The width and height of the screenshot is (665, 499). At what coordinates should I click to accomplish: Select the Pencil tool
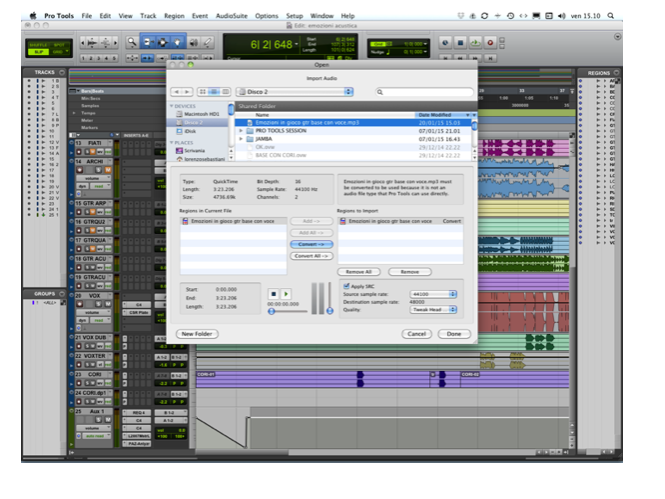tap(207, 42)
